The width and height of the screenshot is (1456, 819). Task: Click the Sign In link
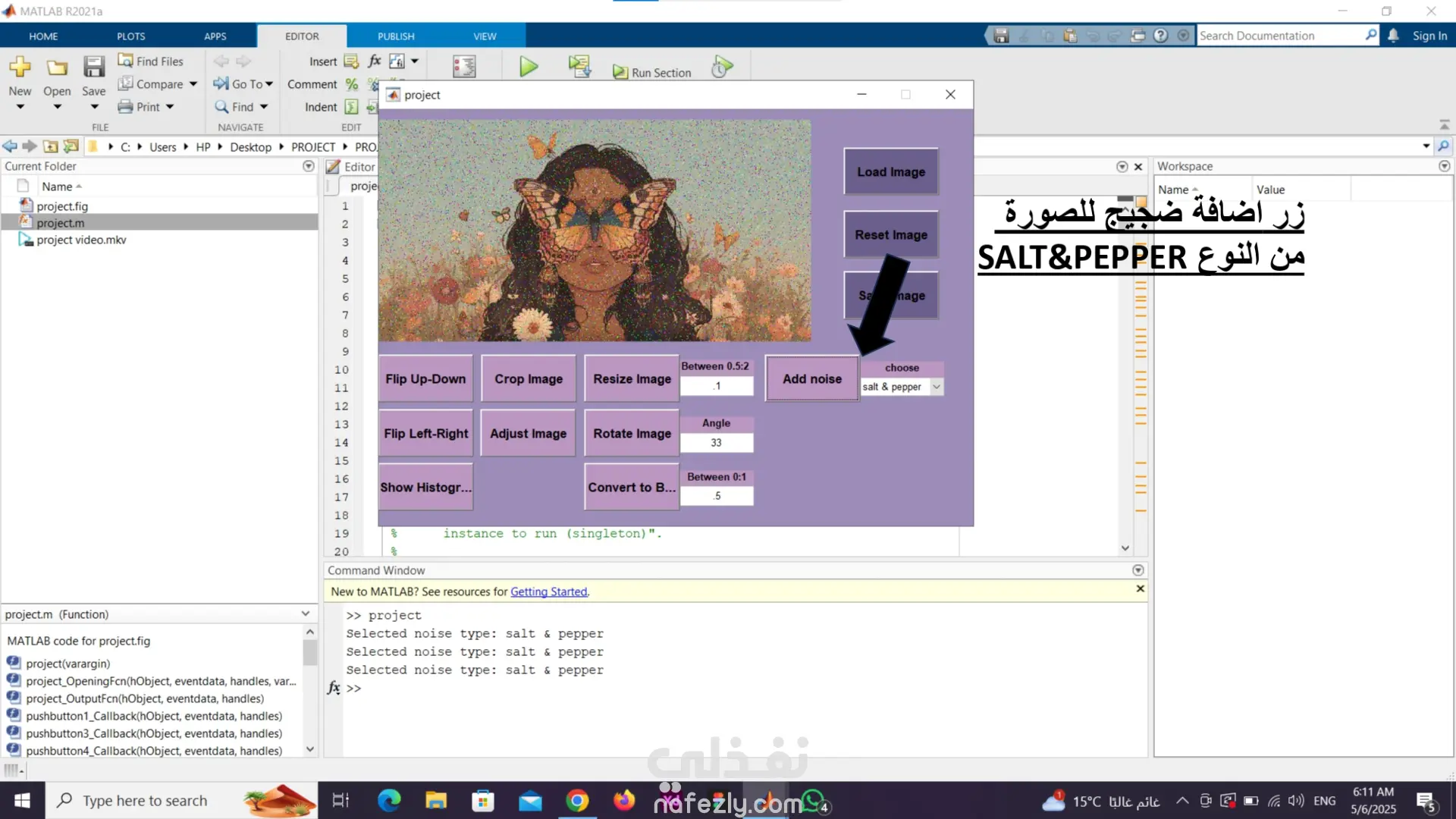click(1429, 36)
